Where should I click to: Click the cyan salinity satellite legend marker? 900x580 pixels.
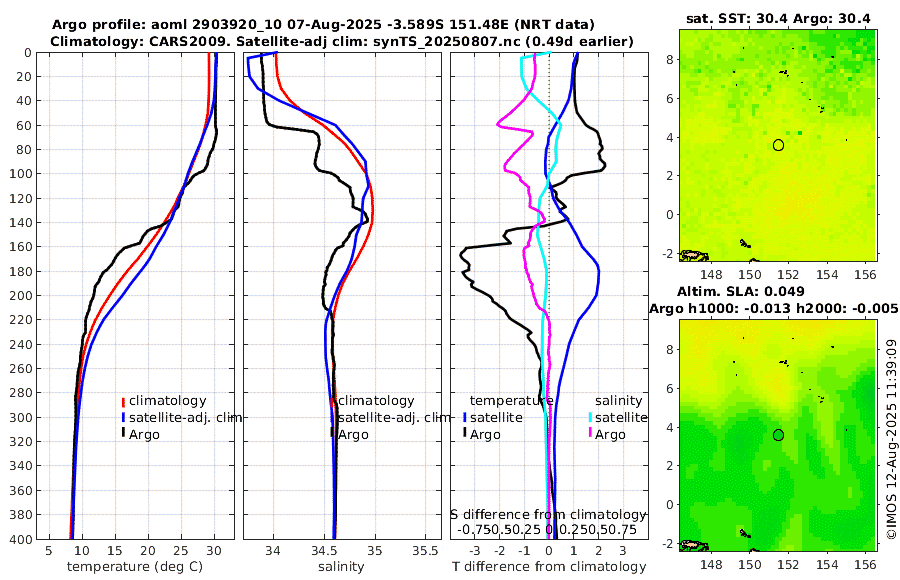click(x=590, y=418)
